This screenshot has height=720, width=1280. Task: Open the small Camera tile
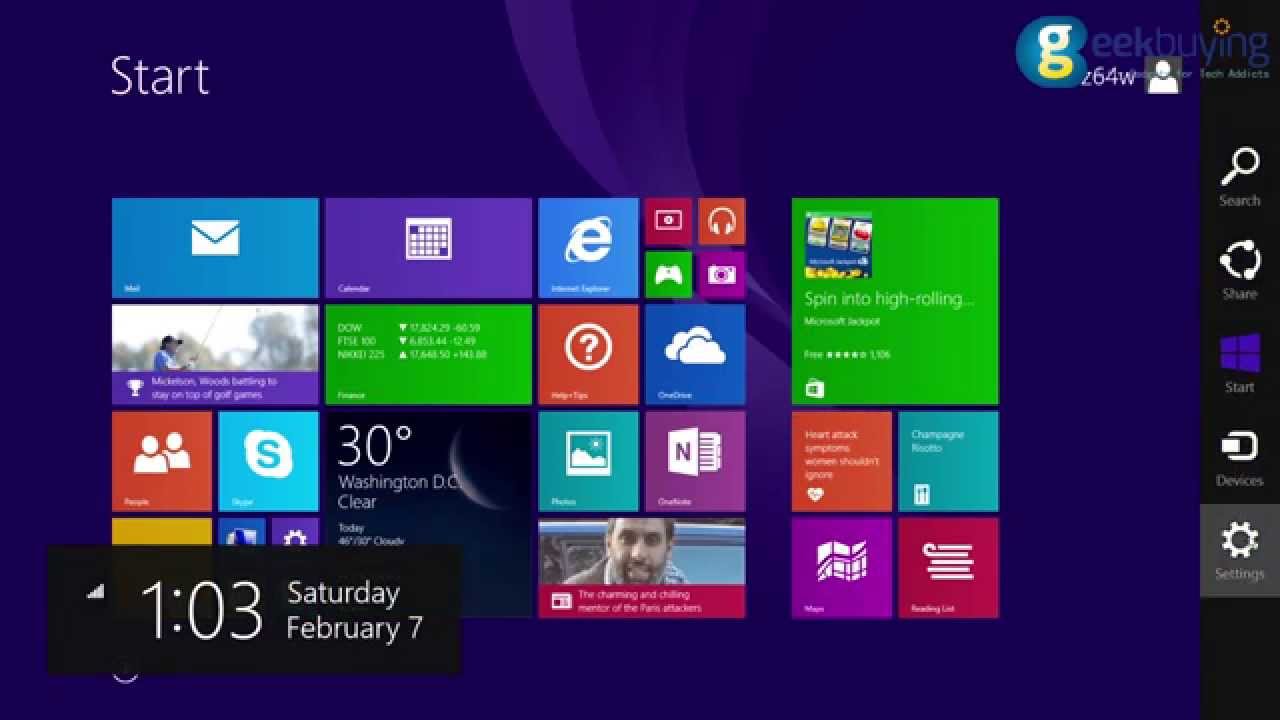point(722,275)
